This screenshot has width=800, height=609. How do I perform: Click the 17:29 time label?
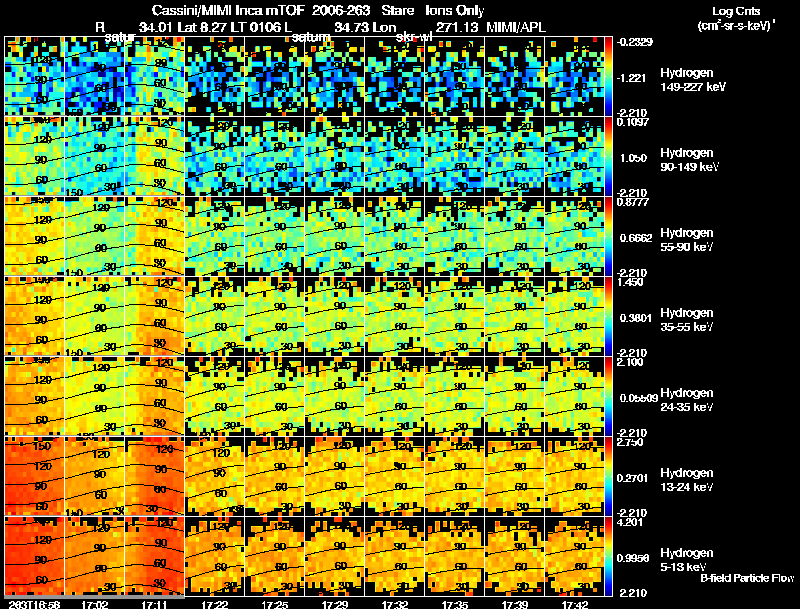pyautogui.click(x=335, y=604)
